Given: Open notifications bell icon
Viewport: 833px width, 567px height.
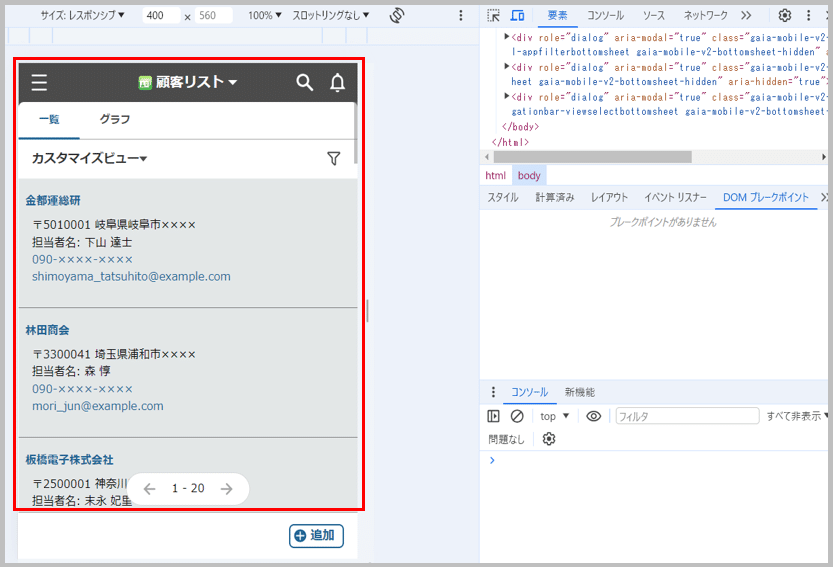Looking at the screenshot, I should 337,82.
